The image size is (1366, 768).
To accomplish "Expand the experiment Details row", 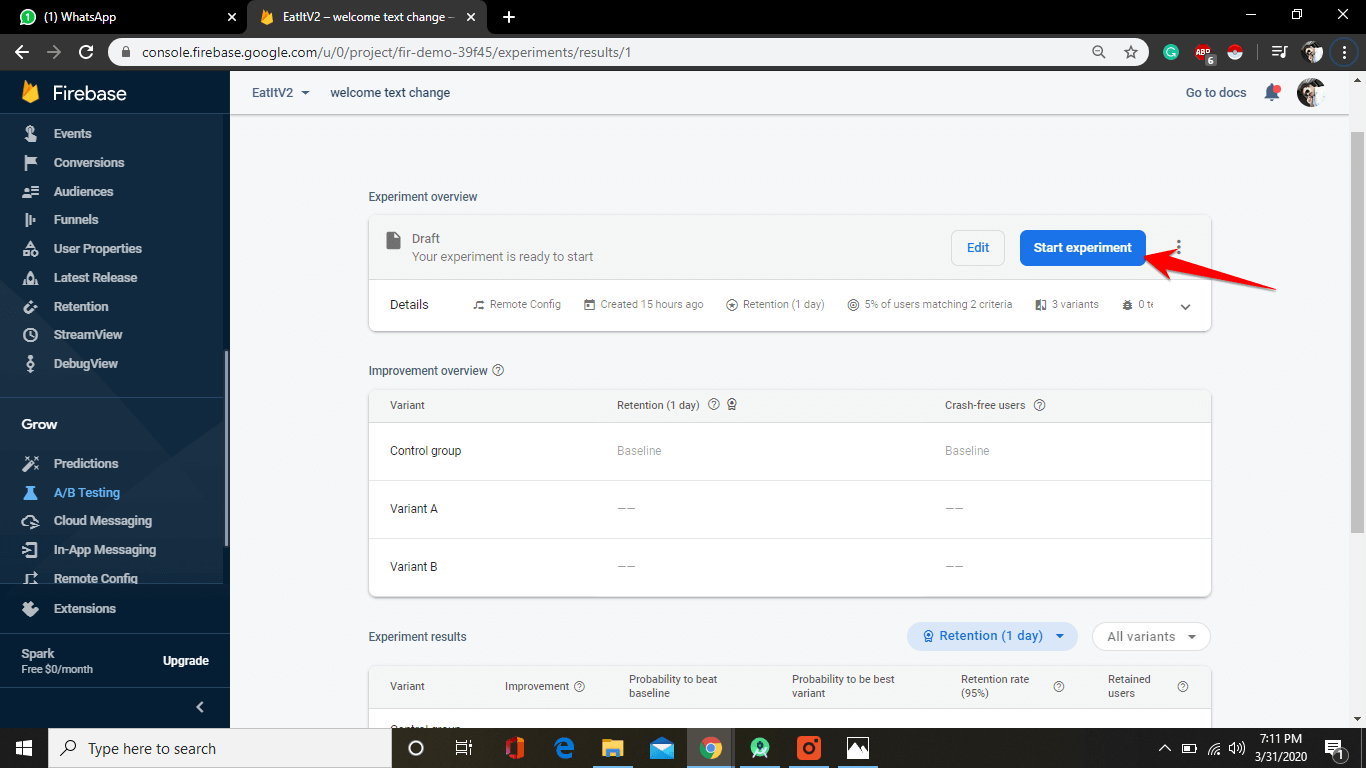I will tap(1186, 307).
